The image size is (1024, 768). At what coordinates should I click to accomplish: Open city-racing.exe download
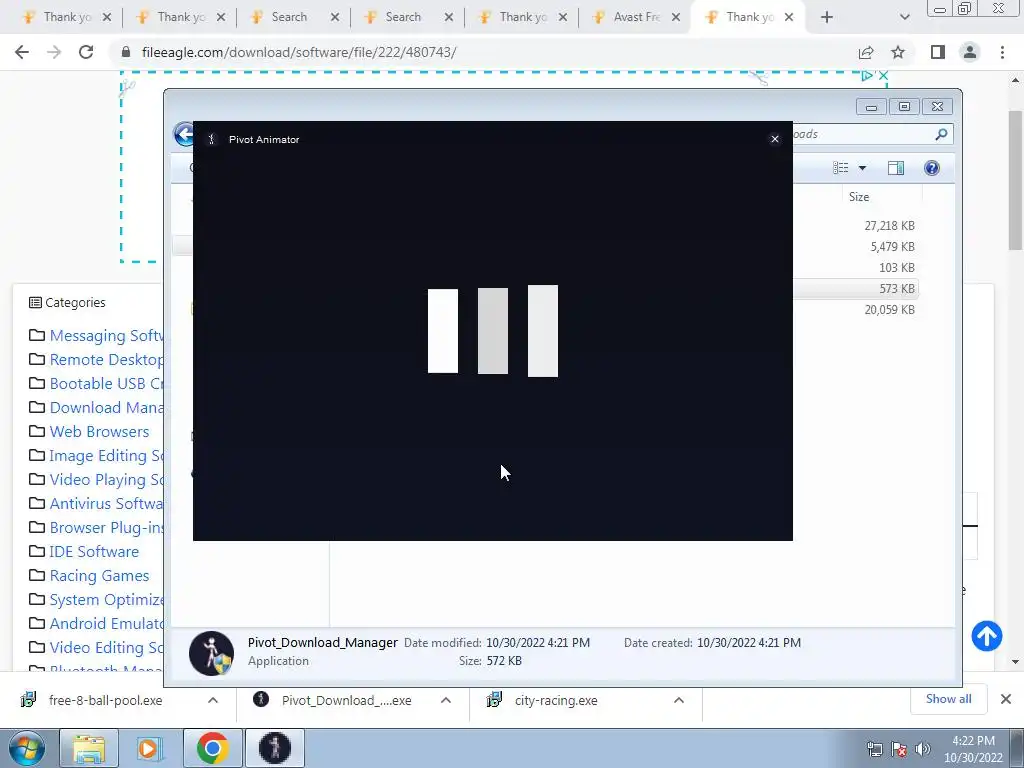(556, 700)
